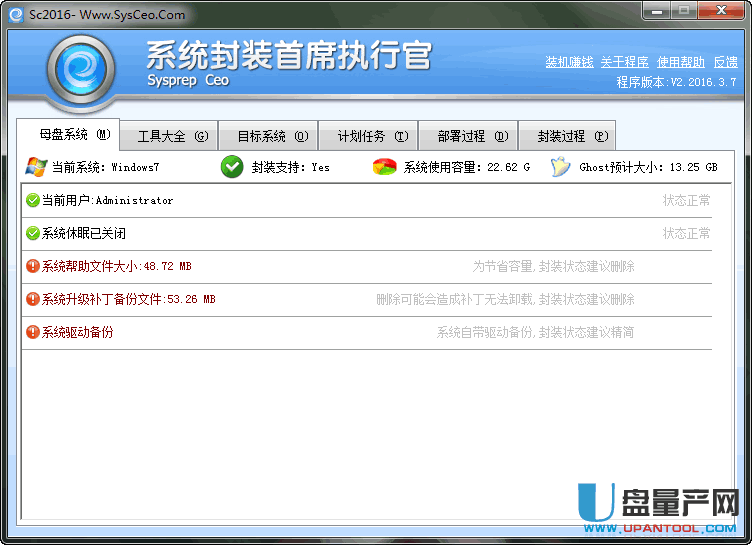752x545 pixels.
Task: Close the Sc2016 window
Action: click(721, 11)
